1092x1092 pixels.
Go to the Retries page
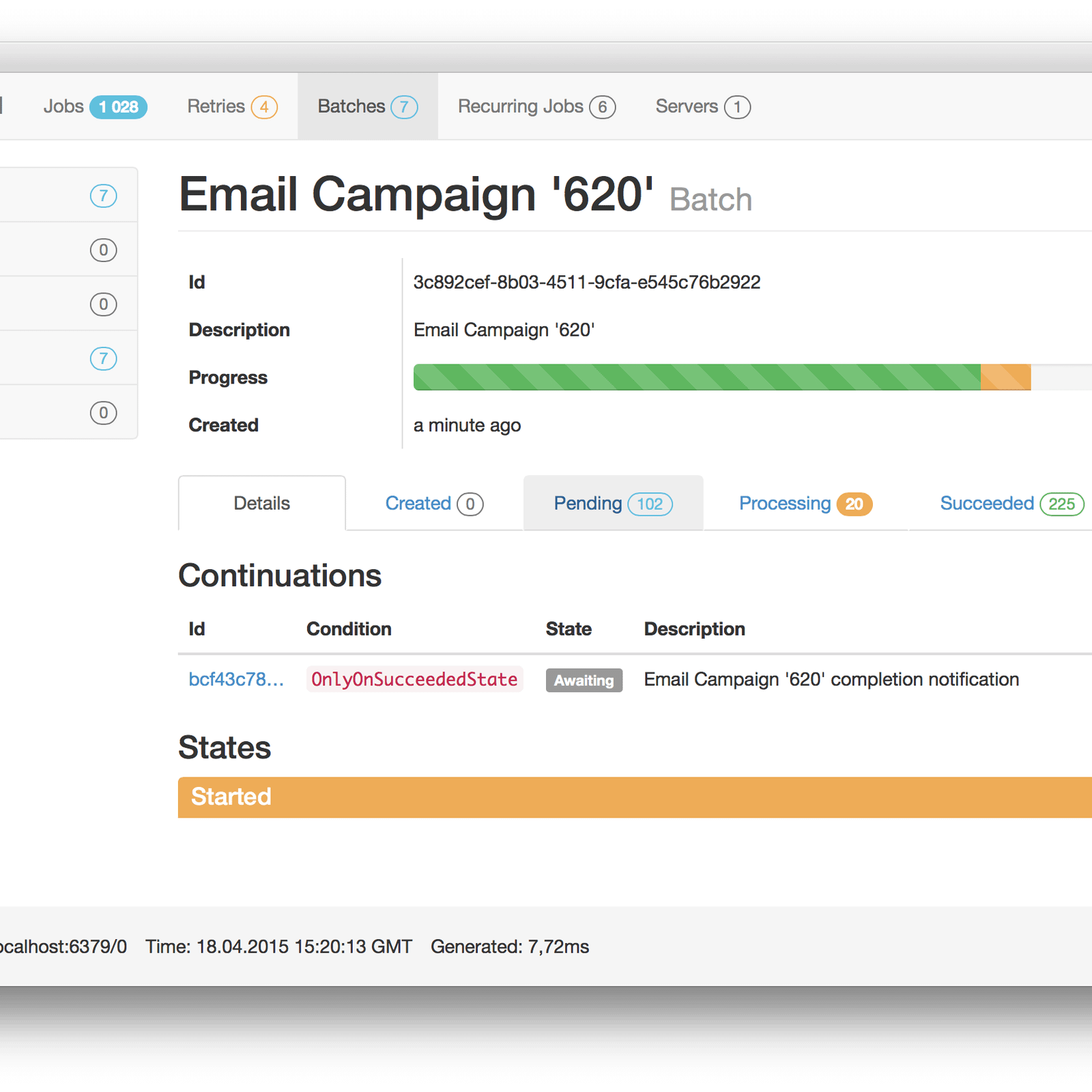(x=231, y=106)
